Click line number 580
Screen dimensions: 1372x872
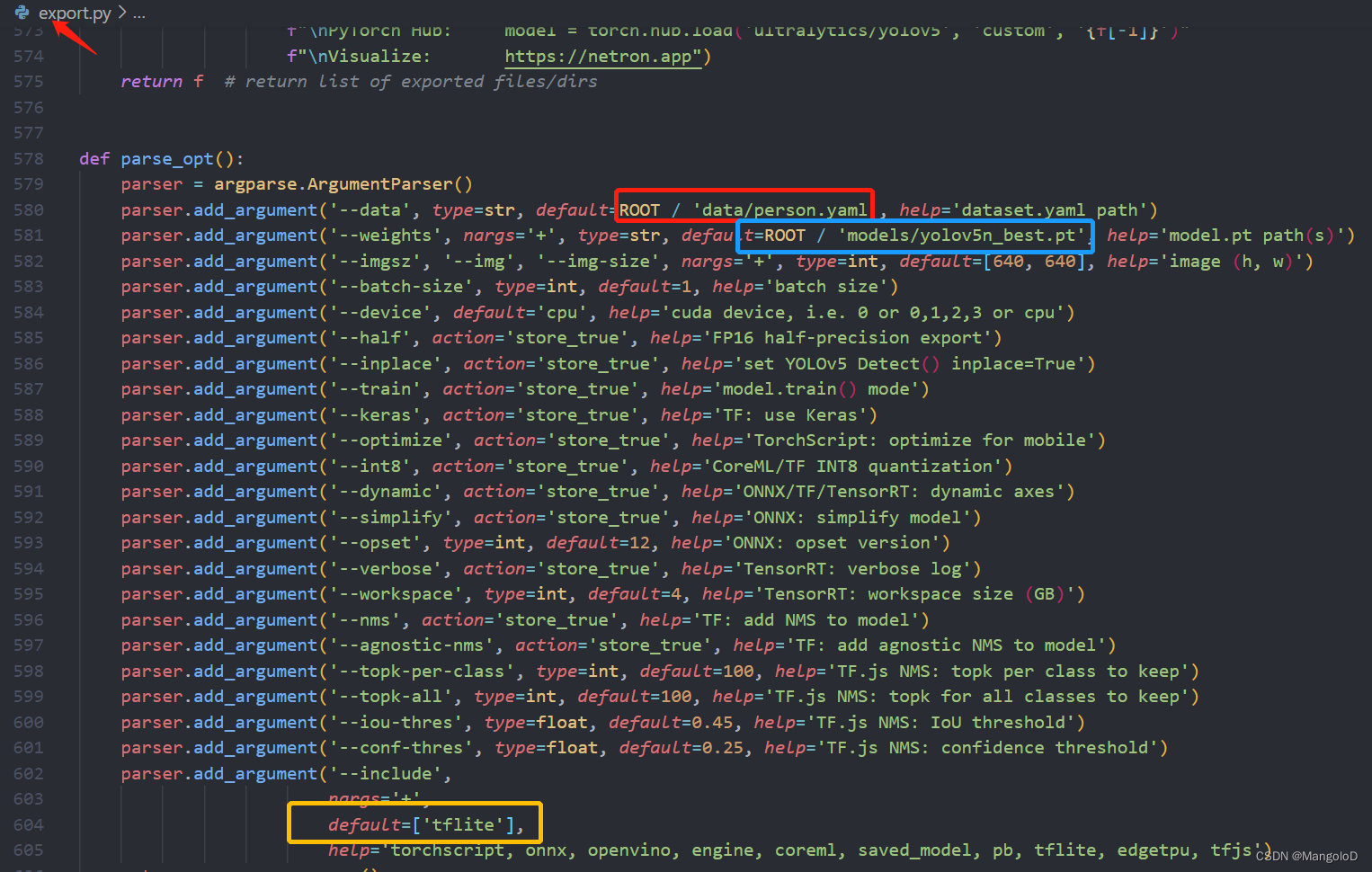click(29, 210)
